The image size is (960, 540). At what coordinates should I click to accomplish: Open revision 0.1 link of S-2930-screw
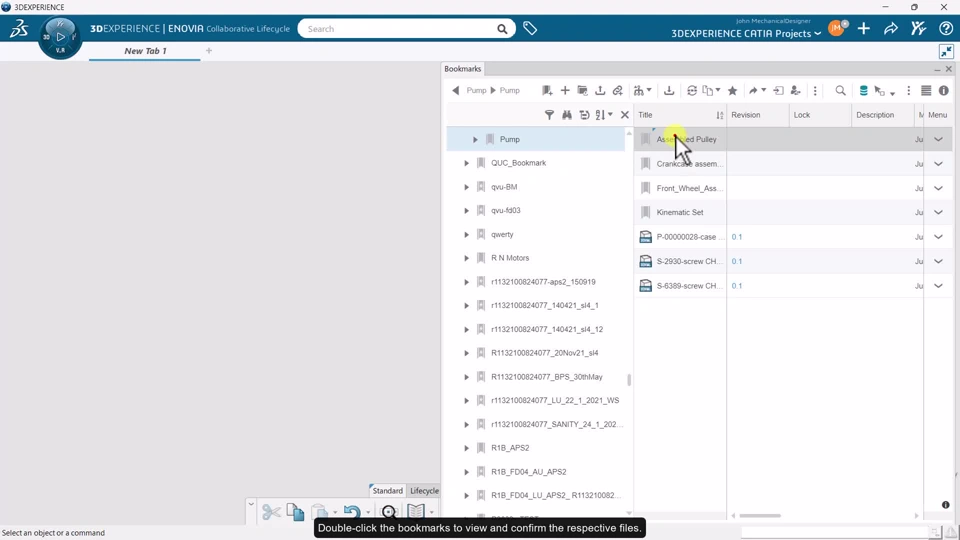(737, 261)
